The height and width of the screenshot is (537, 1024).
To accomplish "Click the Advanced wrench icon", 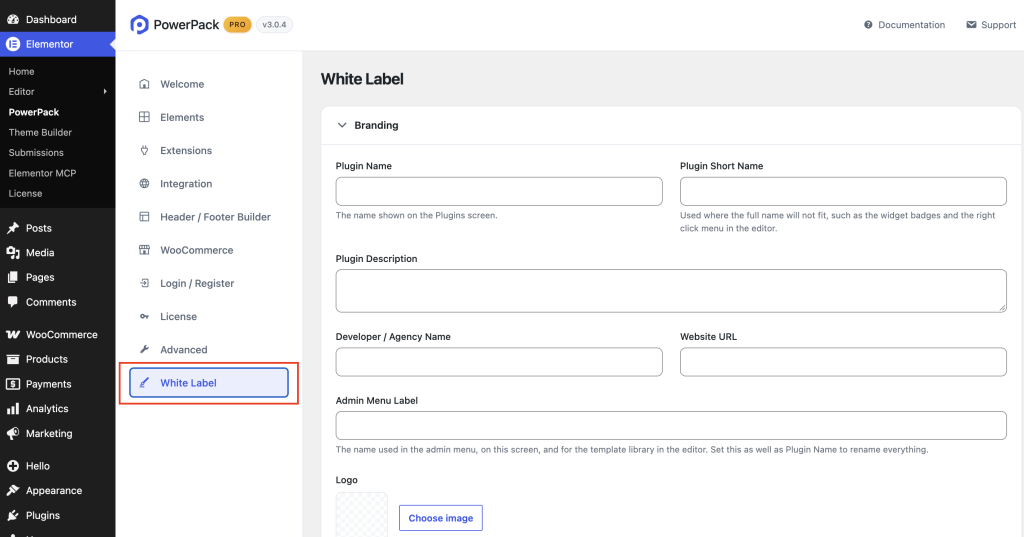I will (x=144, y=350).
